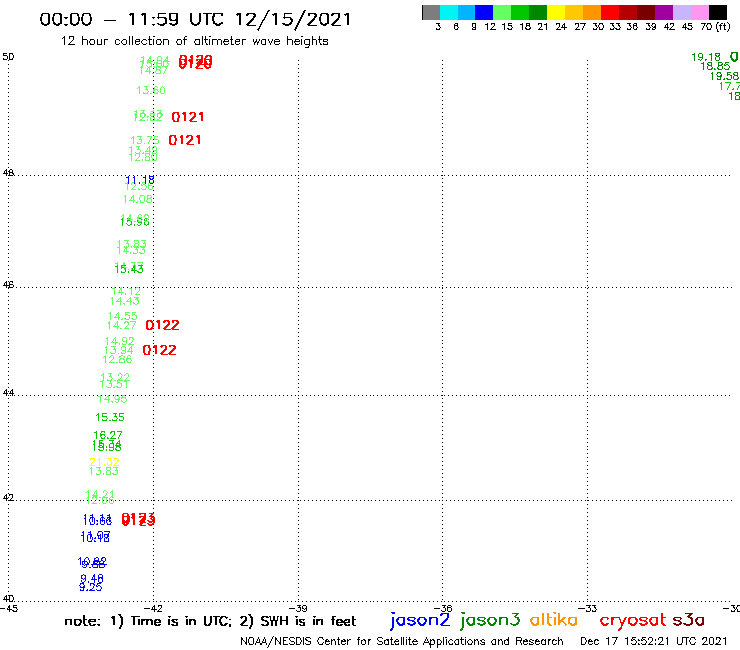
Task: Click the 0121 time label beside 13.75
Action: click(x=185, y=140)
